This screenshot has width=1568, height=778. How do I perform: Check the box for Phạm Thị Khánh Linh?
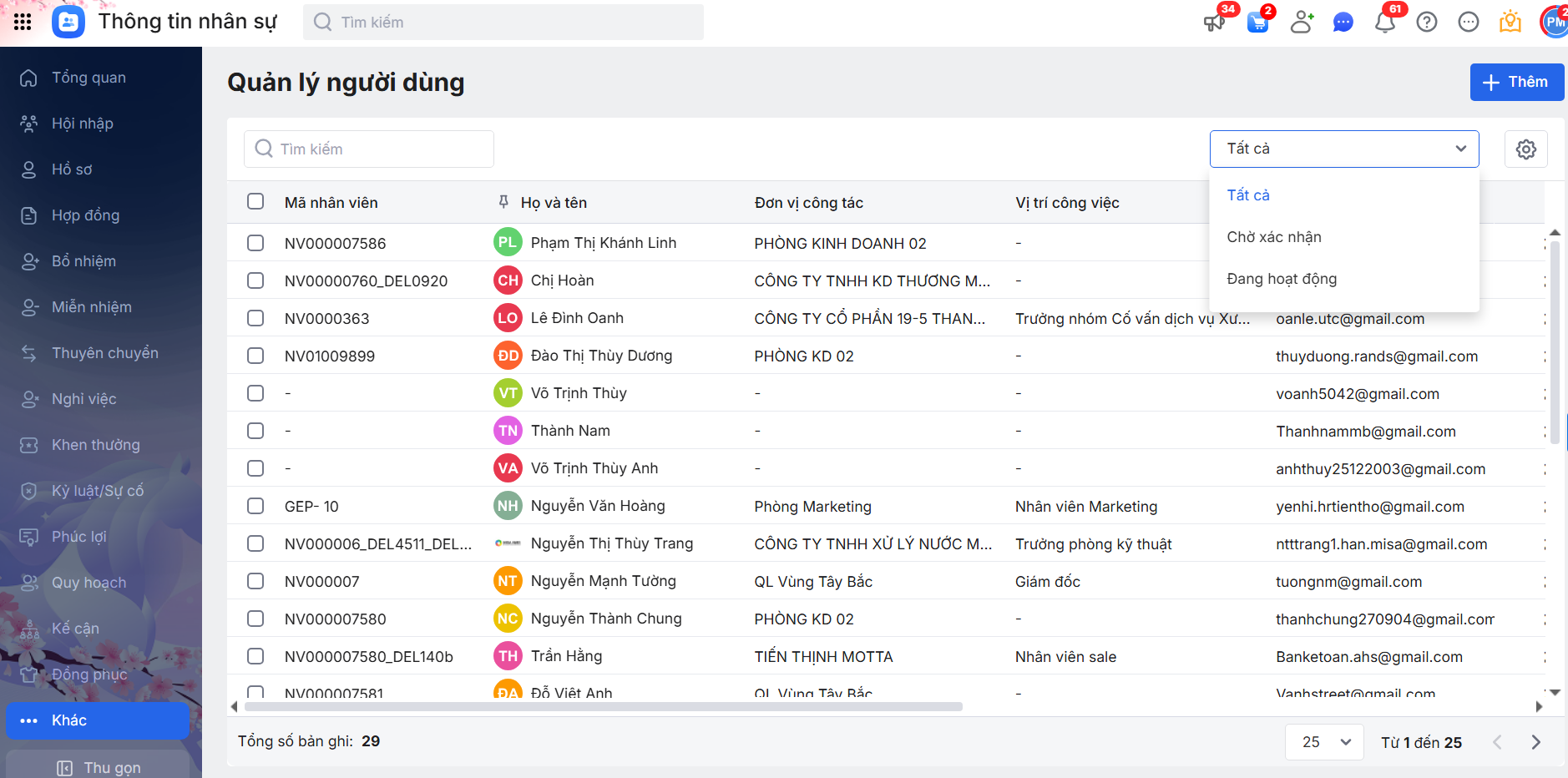255,243
